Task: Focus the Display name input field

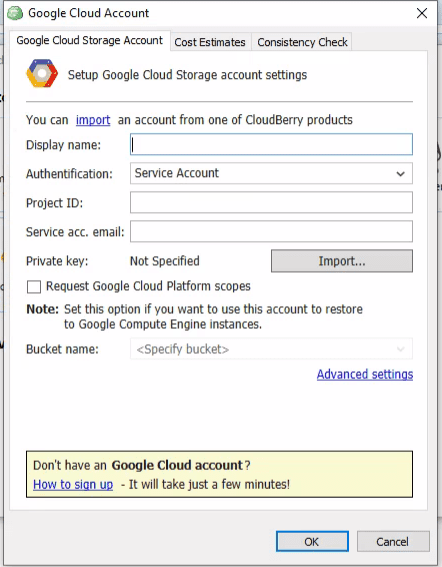Action: click(271, 144)
